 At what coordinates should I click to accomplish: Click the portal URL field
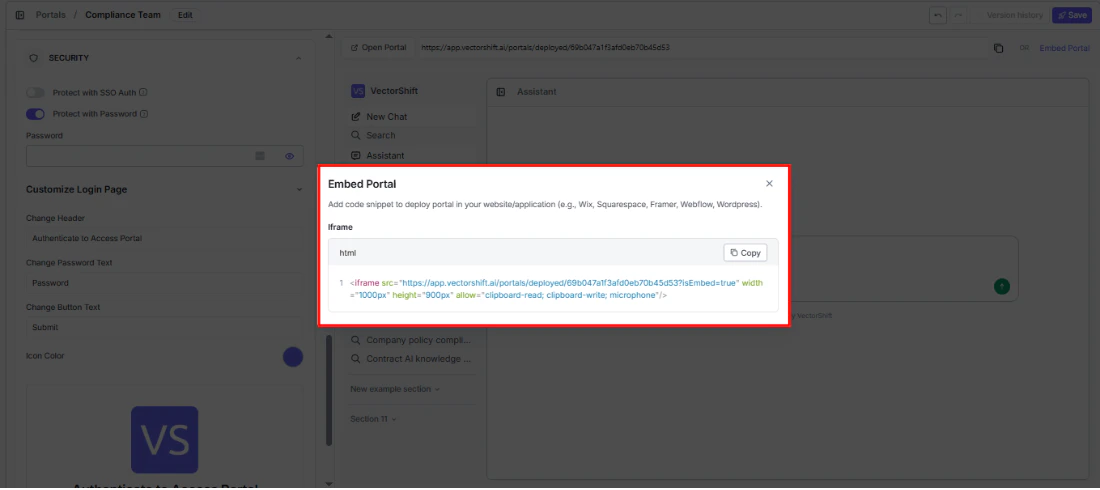coord(701,48)
